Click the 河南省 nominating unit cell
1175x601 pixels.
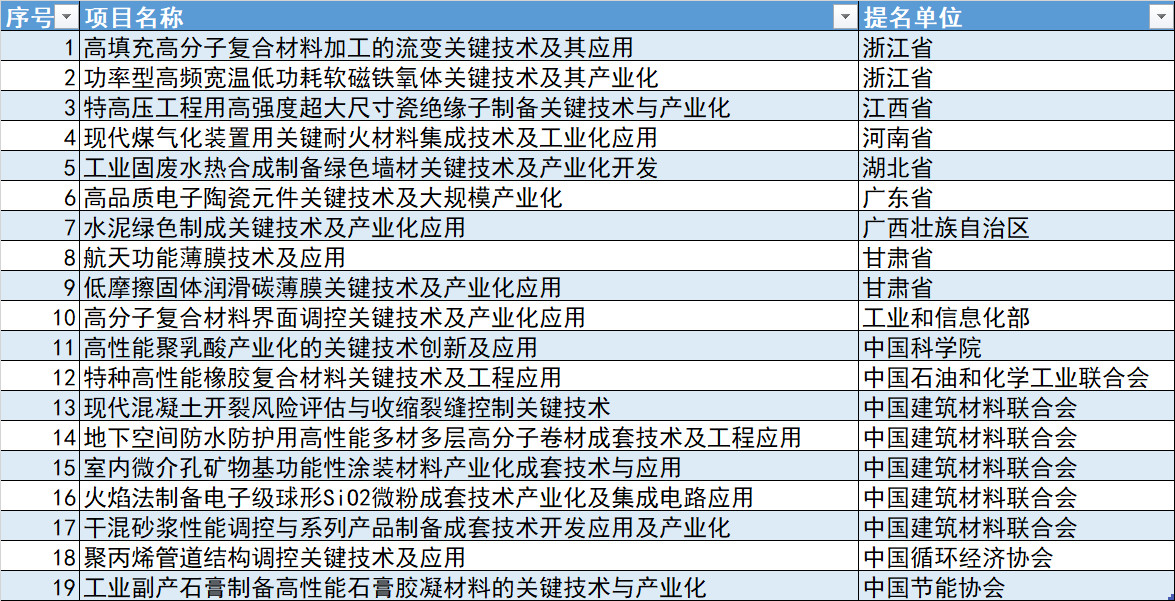click(898, 137)
